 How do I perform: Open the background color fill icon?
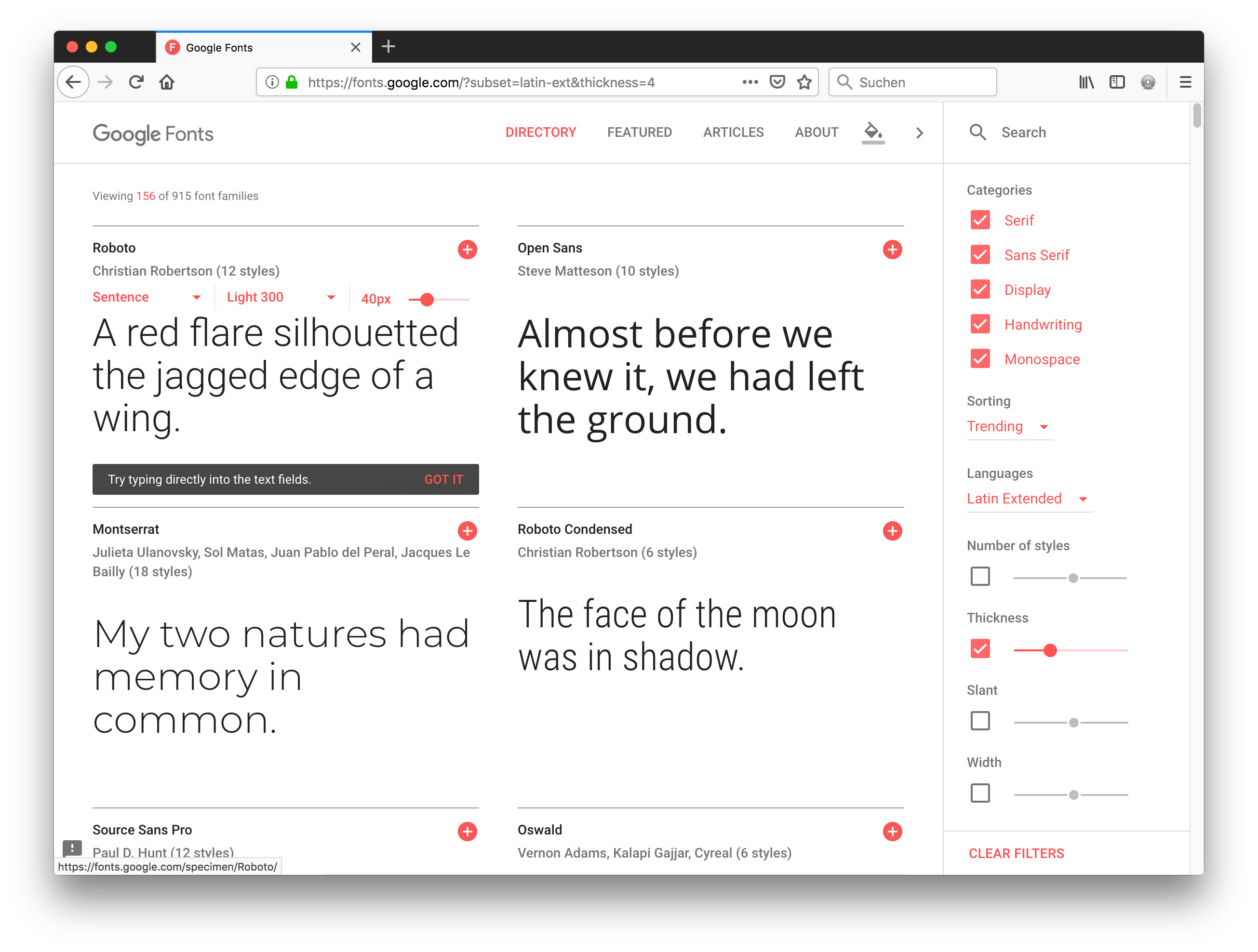pos(872,132)
